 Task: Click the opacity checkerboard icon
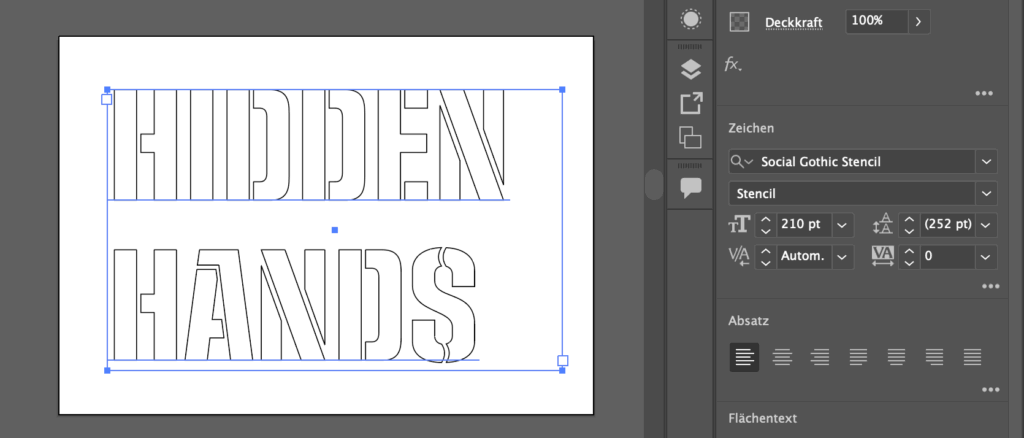pos(739,21)
